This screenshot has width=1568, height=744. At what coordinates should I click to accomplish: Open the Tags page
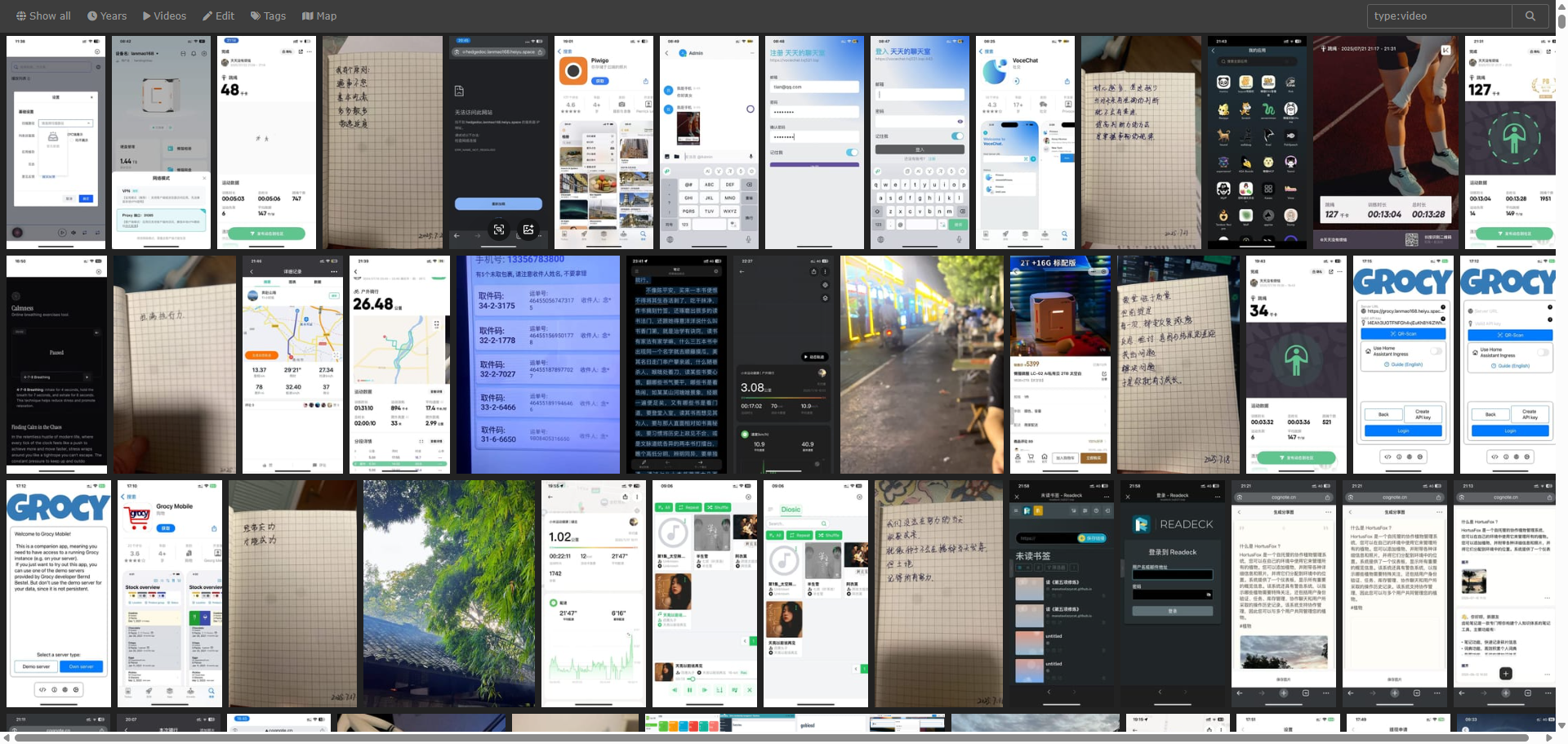click(268, 16)
